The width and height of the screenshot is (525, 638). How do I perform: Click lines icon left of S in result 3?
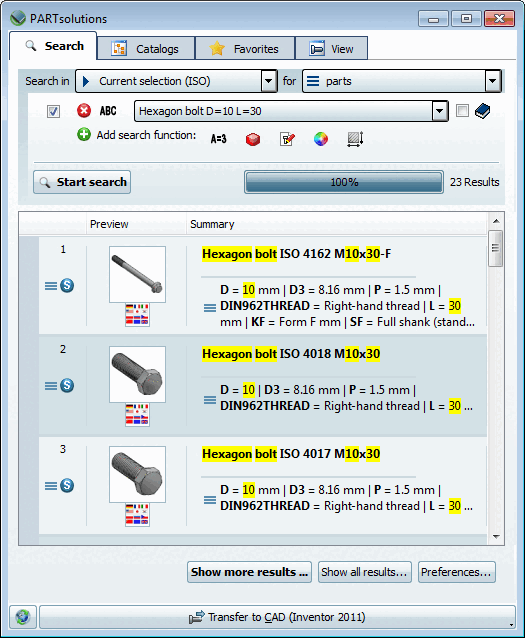tap(51, 486)
